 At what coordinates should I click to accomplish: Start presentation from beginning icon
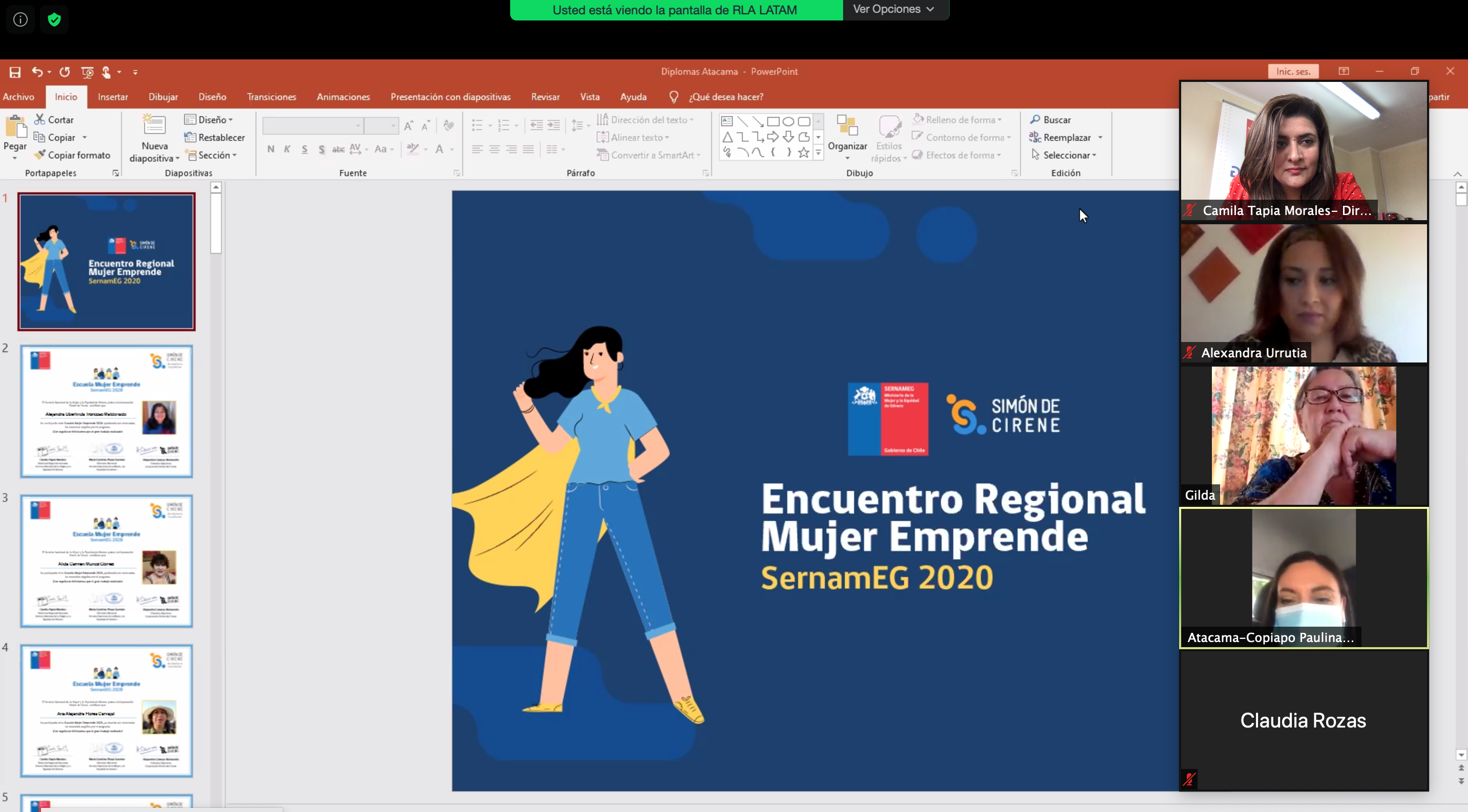tap(87, 72)
